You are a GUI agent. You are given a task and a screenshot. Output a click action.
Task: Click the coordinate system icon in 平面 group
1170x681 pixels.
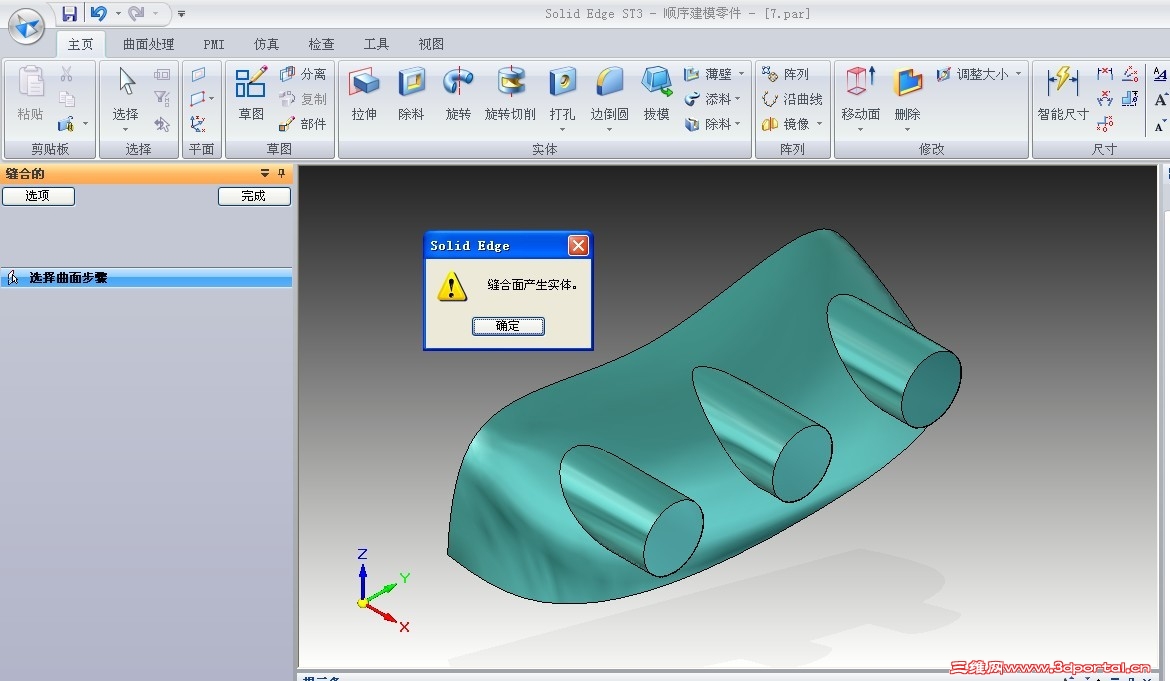(198, 124)
